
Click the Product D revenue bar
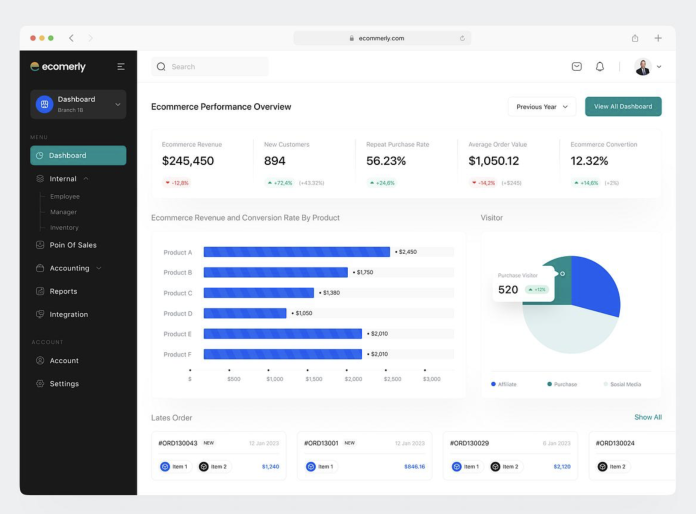coord(245,313)
